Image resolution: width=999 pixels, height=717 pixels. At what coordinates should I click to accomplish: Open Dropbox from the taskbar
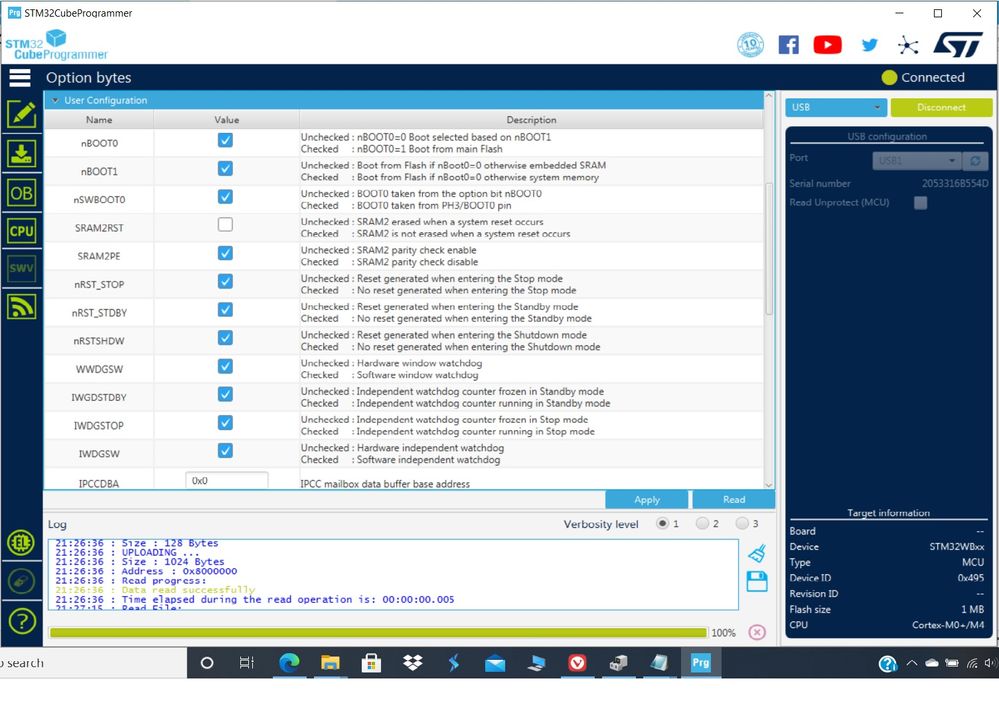pos(413,663)
